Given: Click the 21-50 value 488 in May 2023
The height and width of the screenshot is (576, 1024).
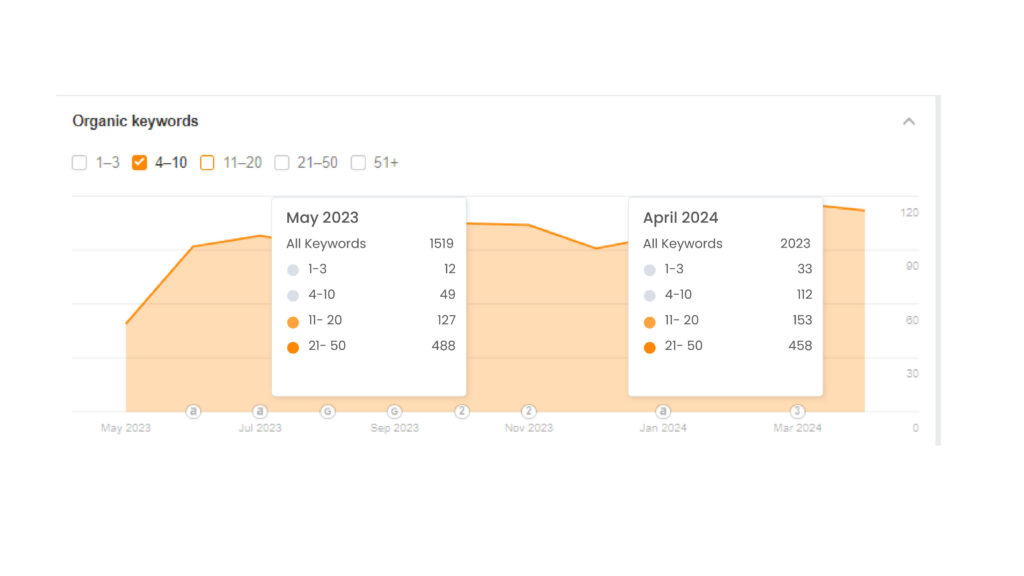Looking at the screenshot, I should pos(443,345).
